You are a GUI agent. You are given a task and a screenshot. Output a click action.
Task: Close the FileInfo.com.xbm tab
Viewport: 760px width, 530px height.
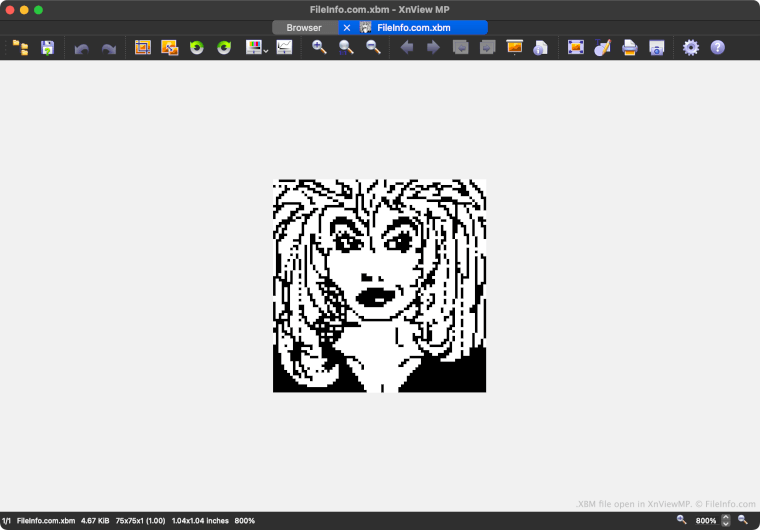[x=347, y=28]
